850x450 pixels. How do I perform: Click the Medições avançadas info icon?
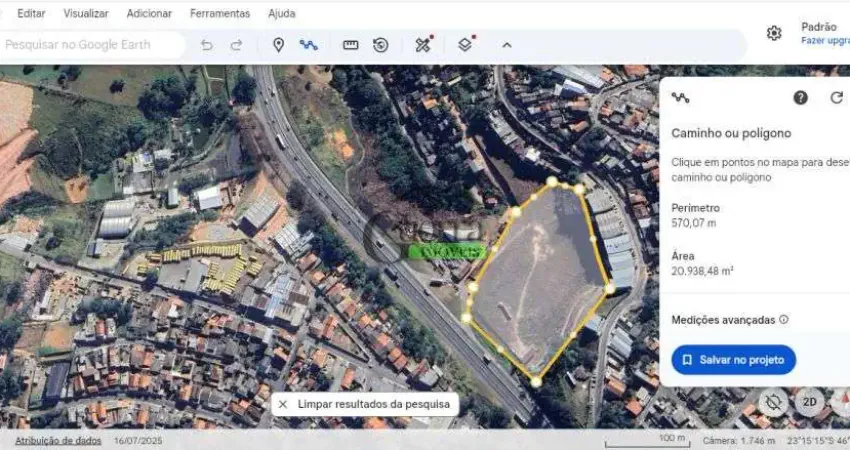(784, 319)
